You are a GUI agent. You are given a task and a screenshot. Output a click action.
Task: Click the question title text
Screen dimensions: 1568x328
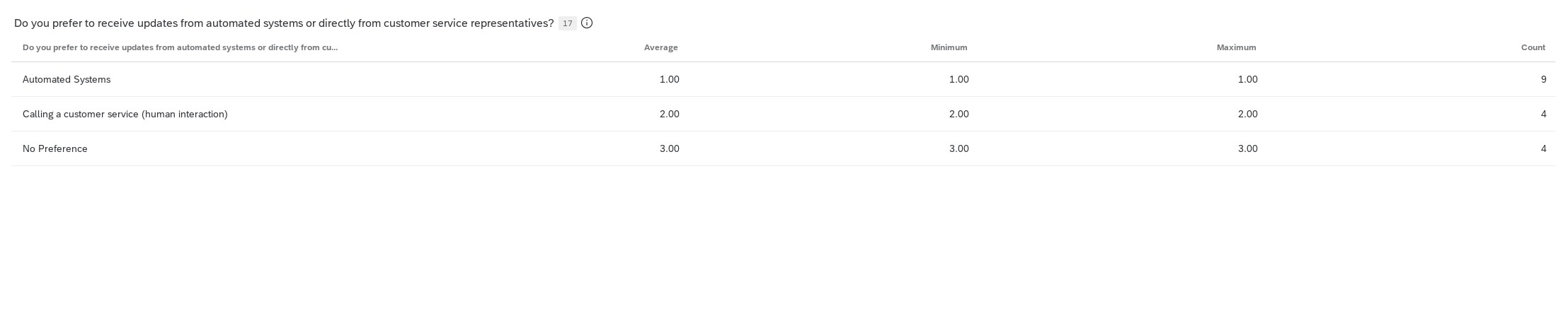(284, 23)
